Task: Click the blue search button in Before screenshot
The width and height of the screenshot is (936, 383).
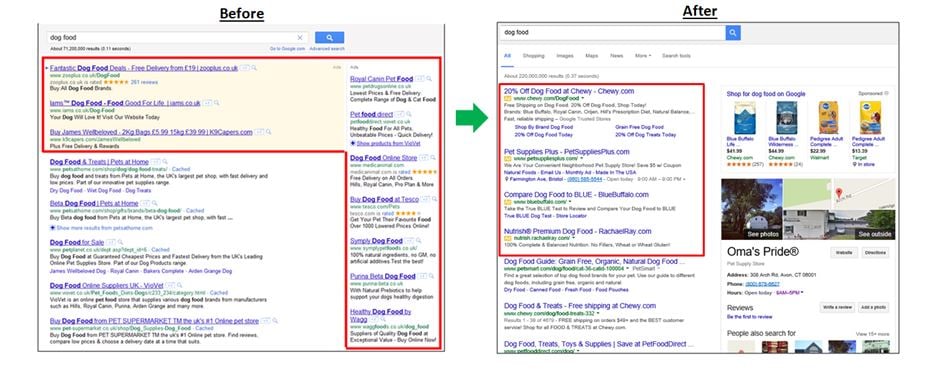Action: tap(330, 38)
